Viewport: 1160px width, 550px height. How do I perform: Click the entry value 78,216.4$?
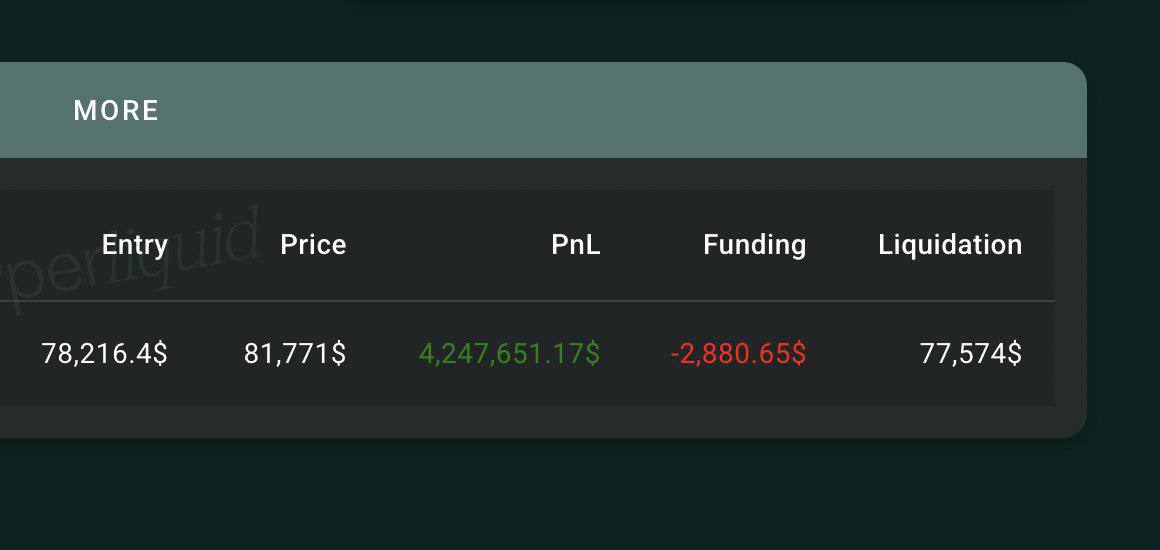point(104,353)
